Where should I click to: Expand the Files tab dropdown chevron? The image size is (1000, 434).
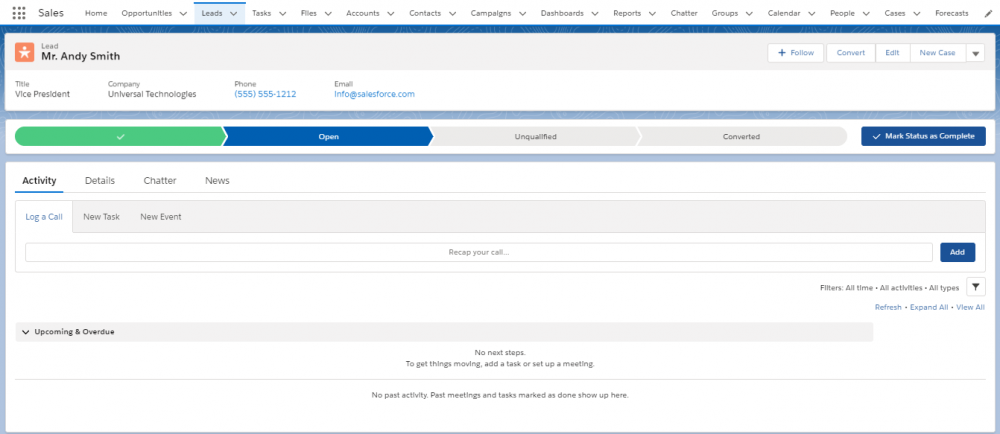click(x=328, y=13)
